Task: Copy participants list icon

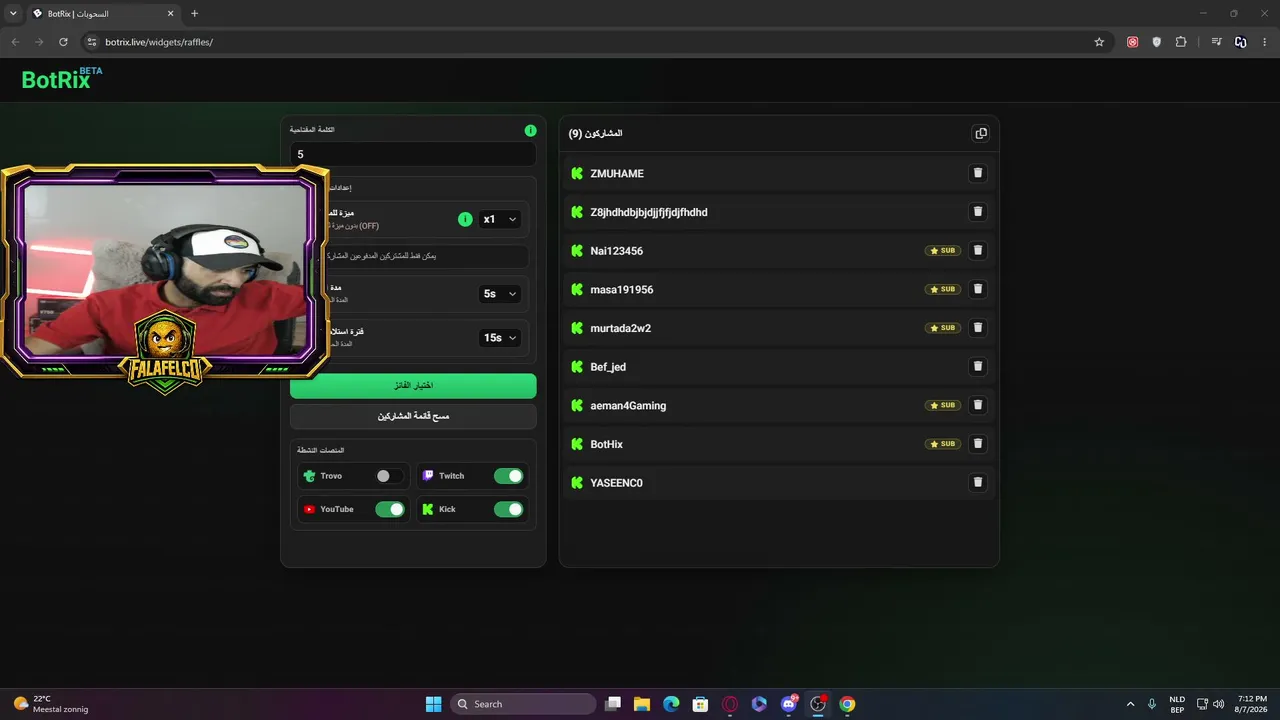Action: tap(981, 133)
